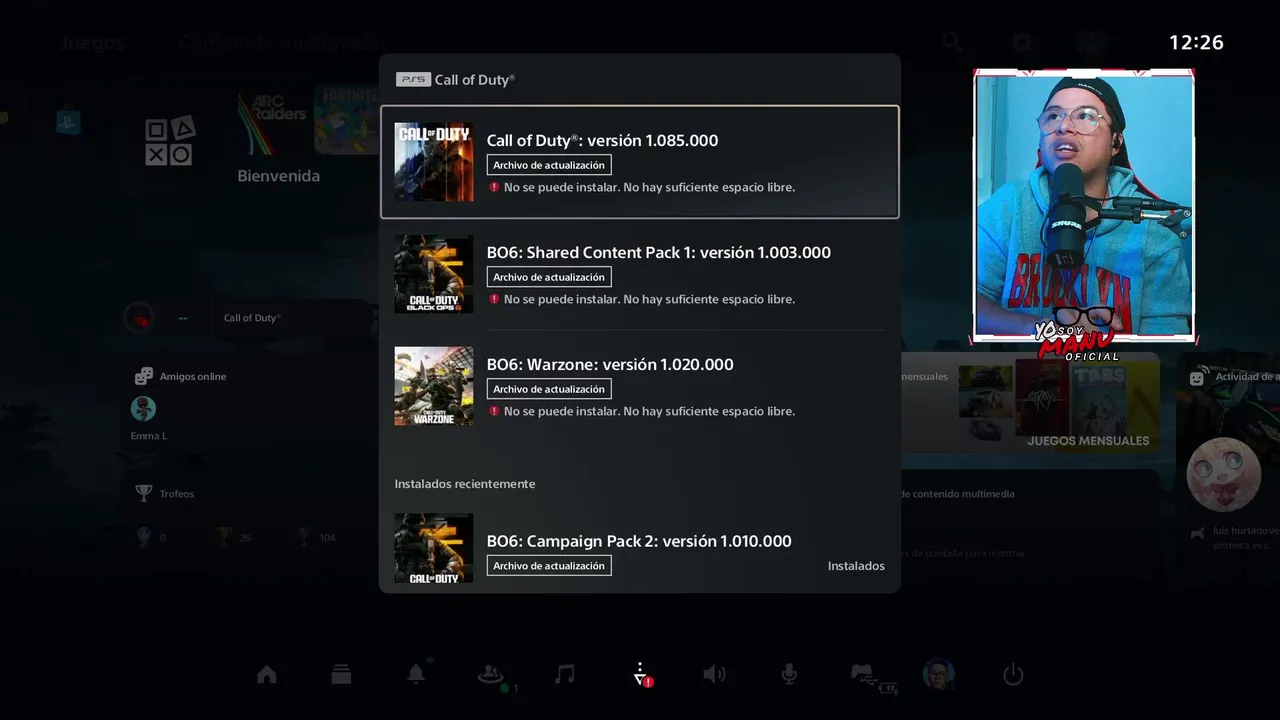Viewport: 1280px width, 720px height.
Task: Click the anime avatar in activity feed
Action: (x=1224, y=475)
